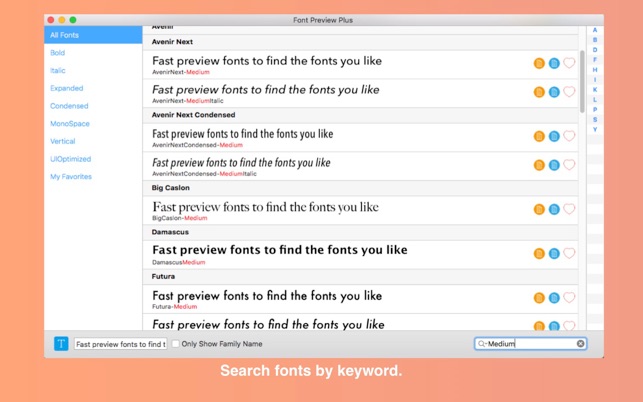The image size is (643, 402).
Task: Click blue icon for AvenirNextCondensed-Medium row
Action: (x=554, y=136)
